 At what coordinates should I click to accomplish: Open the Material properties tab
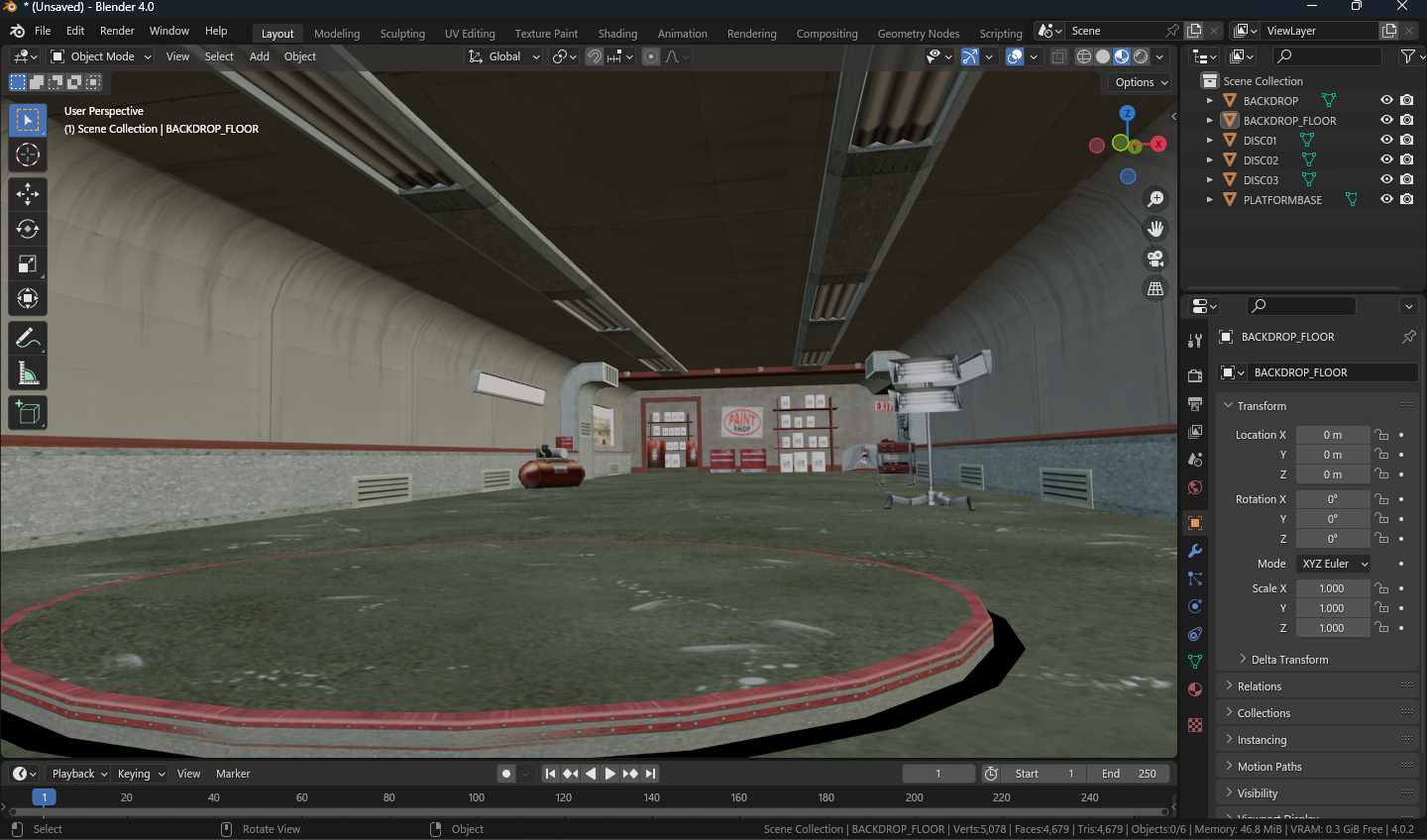1195,689
